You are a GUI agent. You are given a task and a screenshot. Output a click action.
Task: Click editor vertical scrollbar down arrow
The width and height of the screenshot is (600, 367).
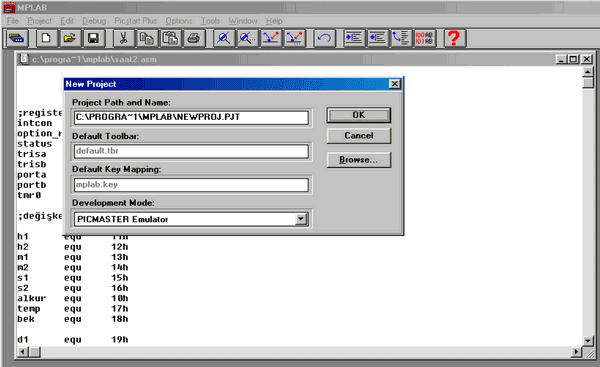tap(588, 340)
